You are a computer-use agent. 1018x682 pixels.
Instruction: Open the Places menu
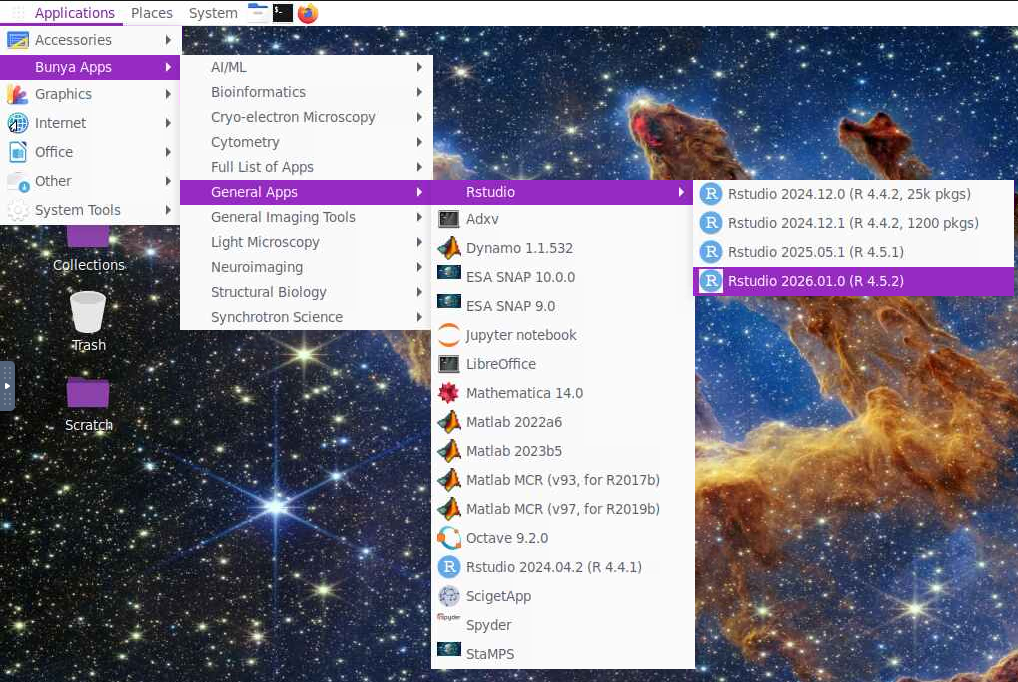(152, 13)
